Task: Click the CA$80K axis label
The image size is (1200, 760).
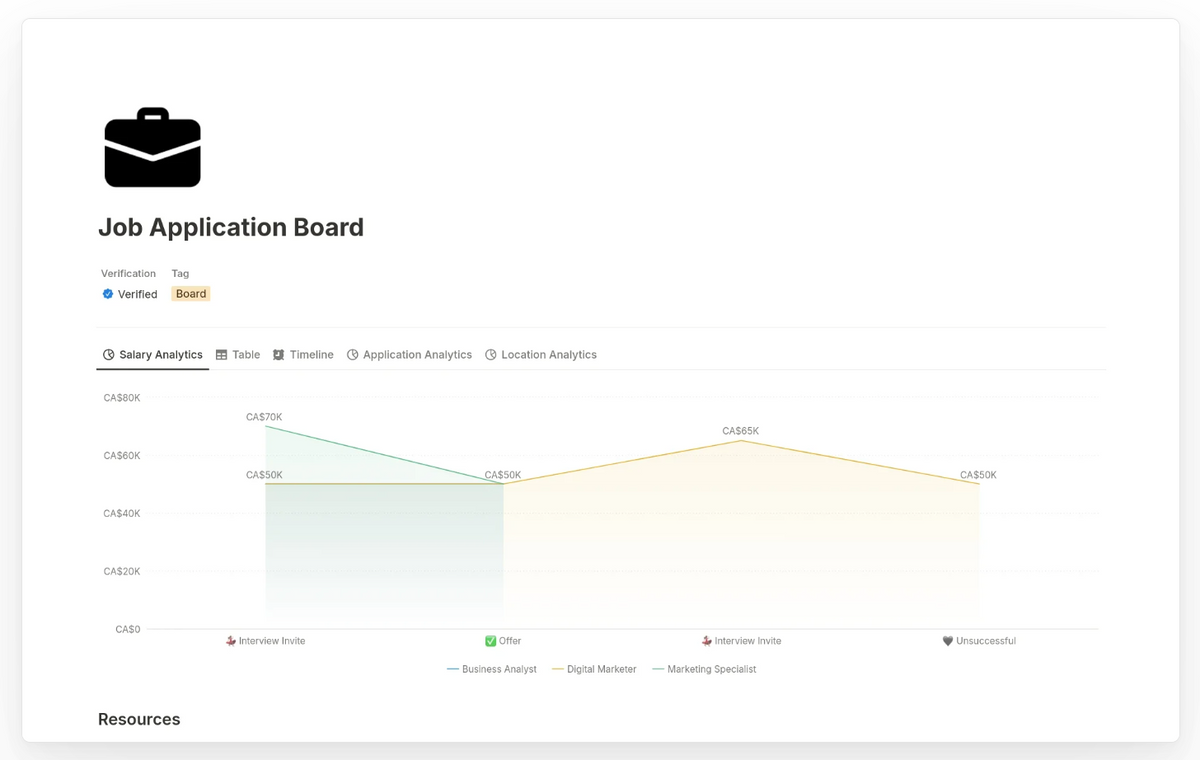Action: (x=122, y=398)
